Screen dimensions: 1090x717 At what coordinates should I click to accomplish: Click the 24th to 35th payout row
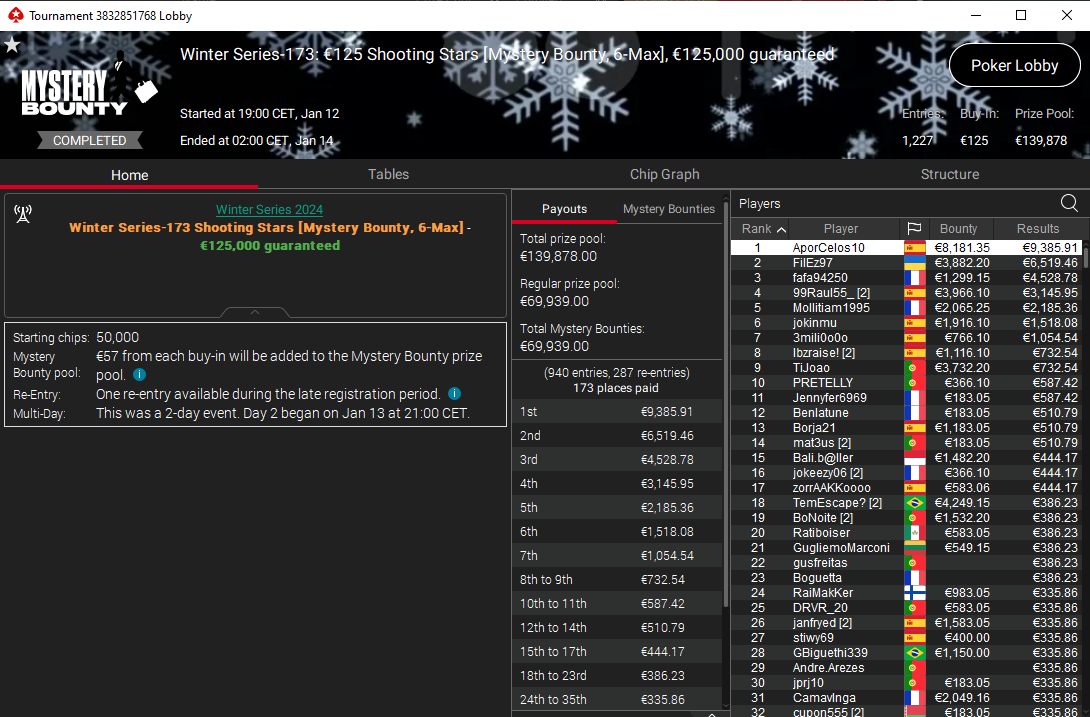617,700
